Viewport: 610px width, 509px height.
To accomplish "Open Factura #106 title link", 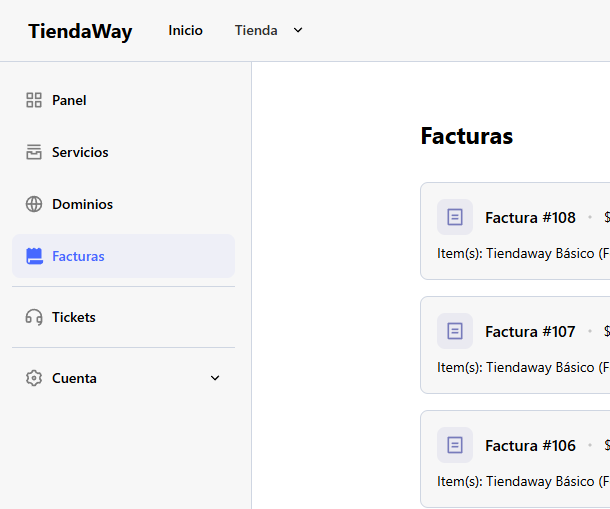I will pyautogui.click(x=530, y=446).
